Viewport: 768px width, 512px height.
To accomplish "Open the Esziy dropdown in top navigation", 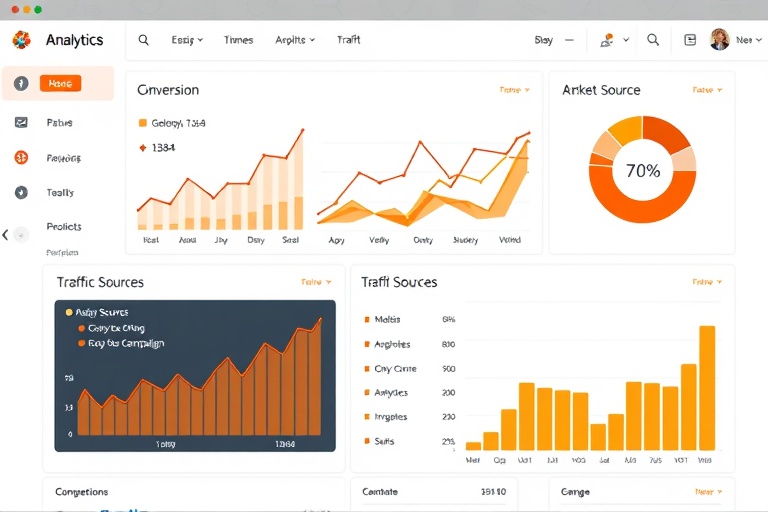I will click(187, 40).
